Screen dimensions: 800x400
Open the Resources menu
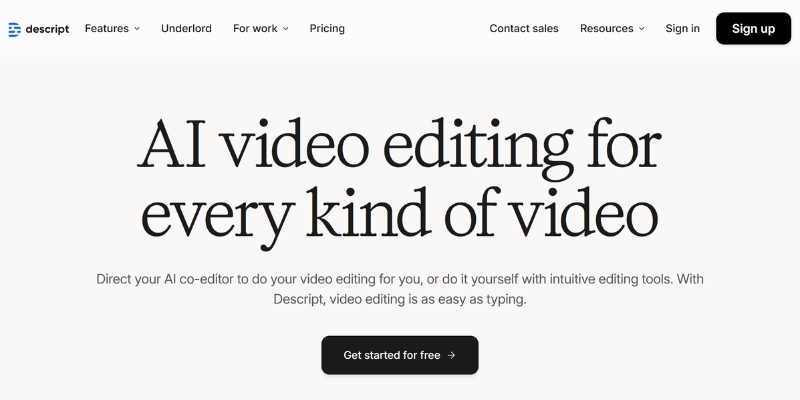click(x=606, y=29)
